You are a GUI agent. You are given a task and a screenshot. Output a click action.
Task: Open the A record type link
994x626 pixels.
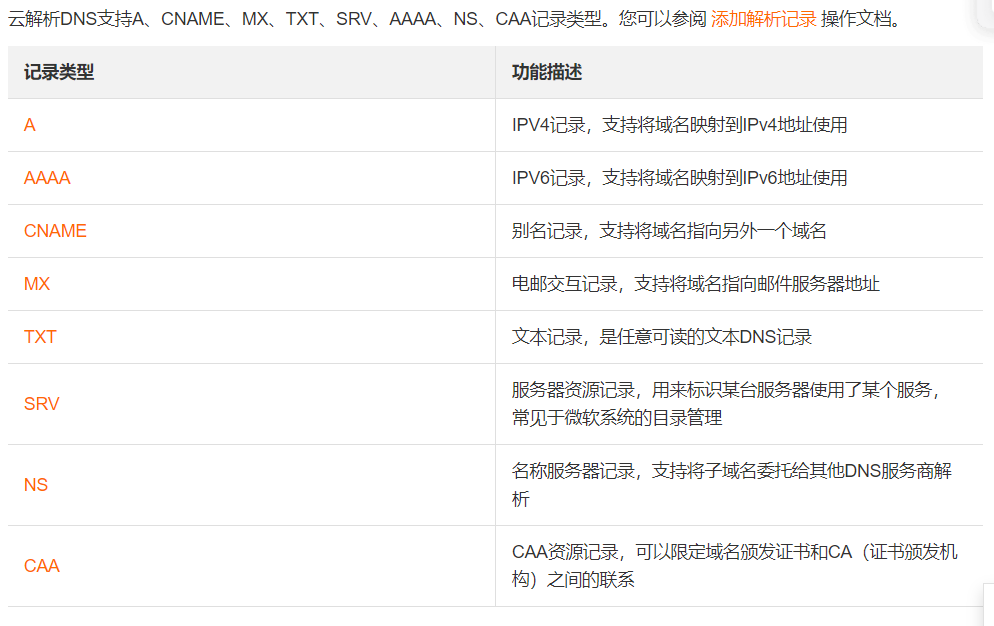pos(30,125)
